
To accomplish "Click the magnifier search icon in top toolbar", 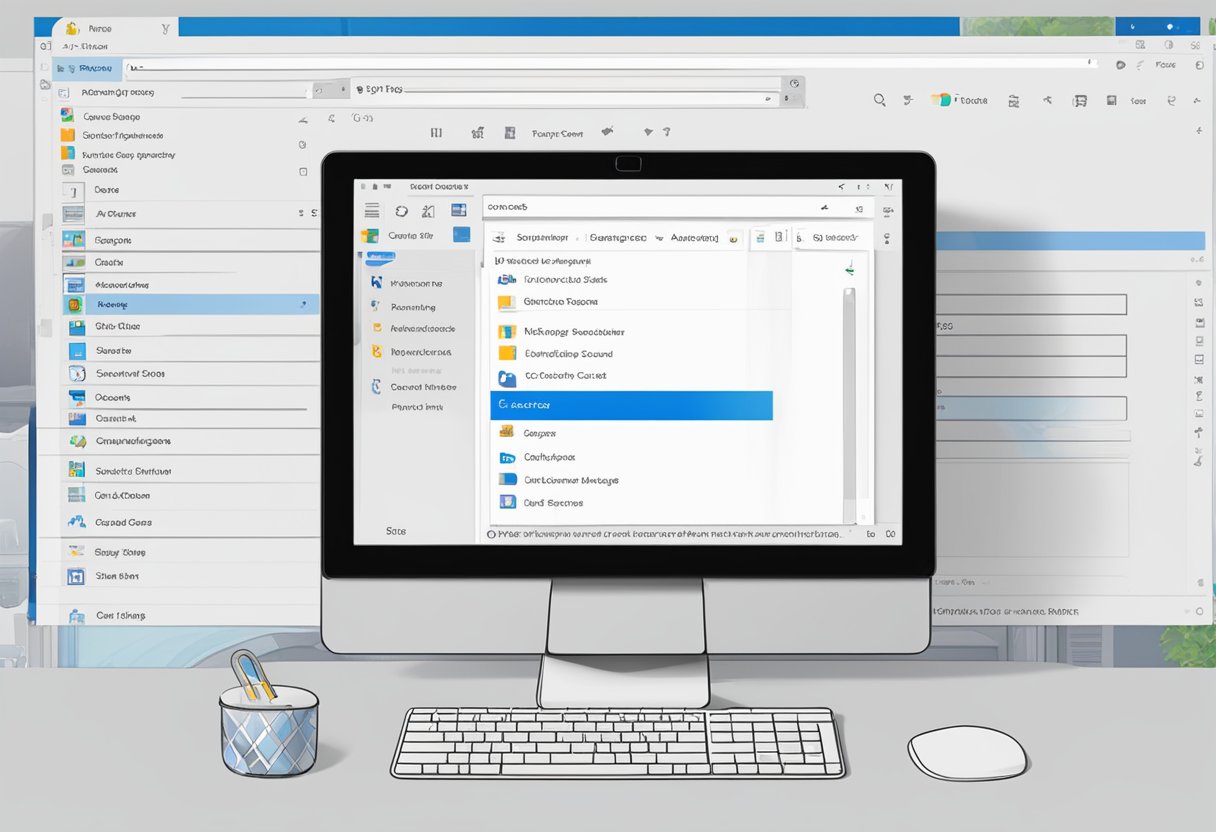I will (879, 100).
